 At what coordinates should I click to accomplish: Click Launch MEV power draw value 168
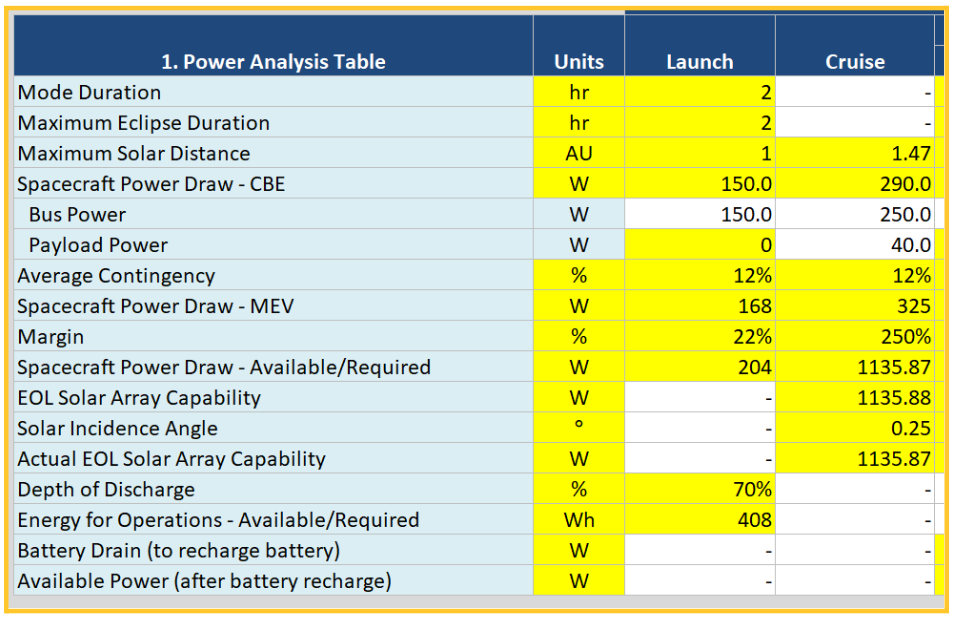(699, 306)
